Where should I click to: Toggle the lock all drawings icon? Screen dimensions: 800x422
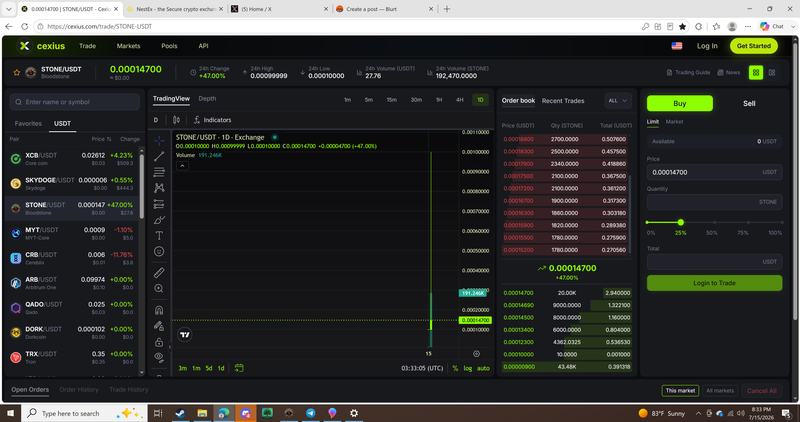click(159, 342)
